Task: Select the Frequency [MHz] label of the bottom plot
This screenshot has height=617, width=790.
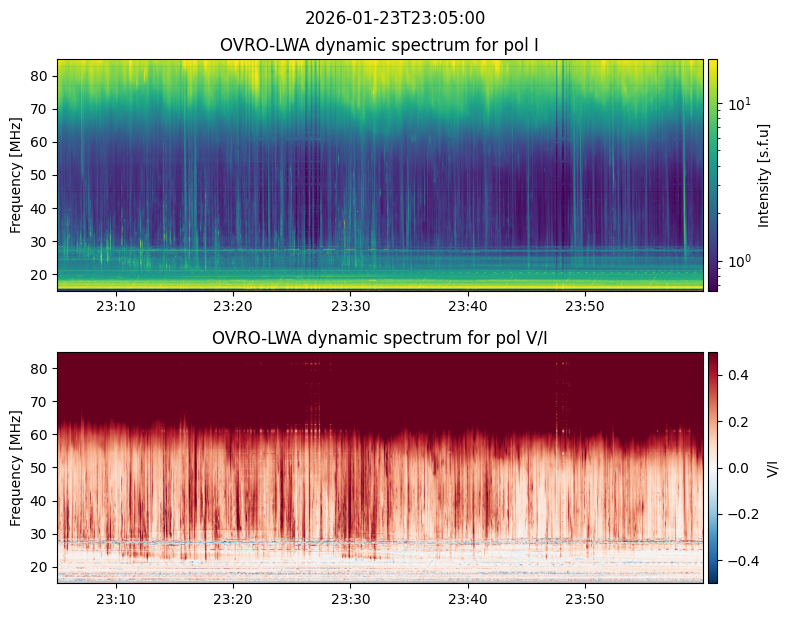Action: (16, 468)
